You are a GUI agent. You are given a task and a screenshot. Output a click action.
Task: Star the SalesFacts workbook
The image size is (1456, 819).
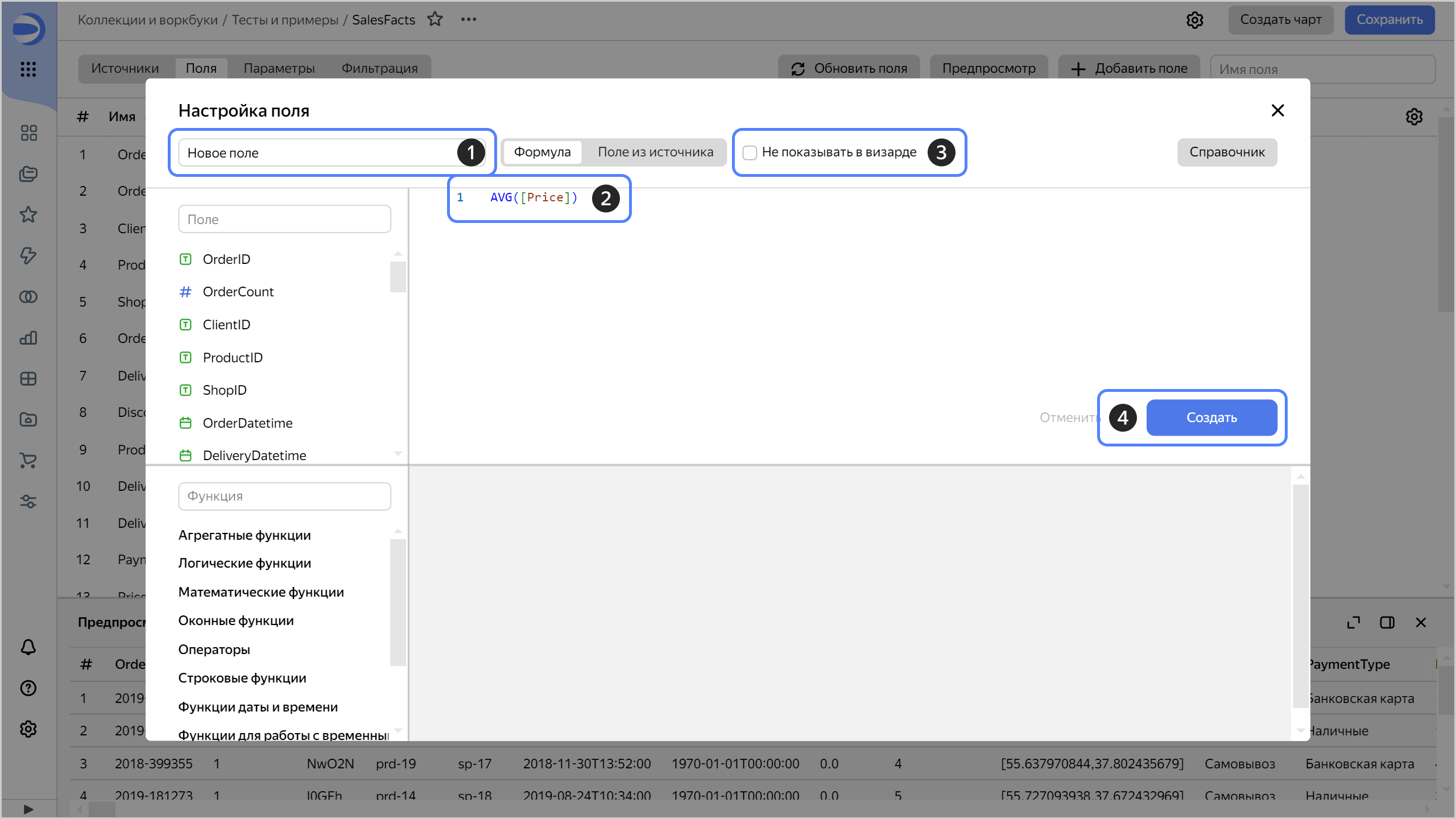436,19
